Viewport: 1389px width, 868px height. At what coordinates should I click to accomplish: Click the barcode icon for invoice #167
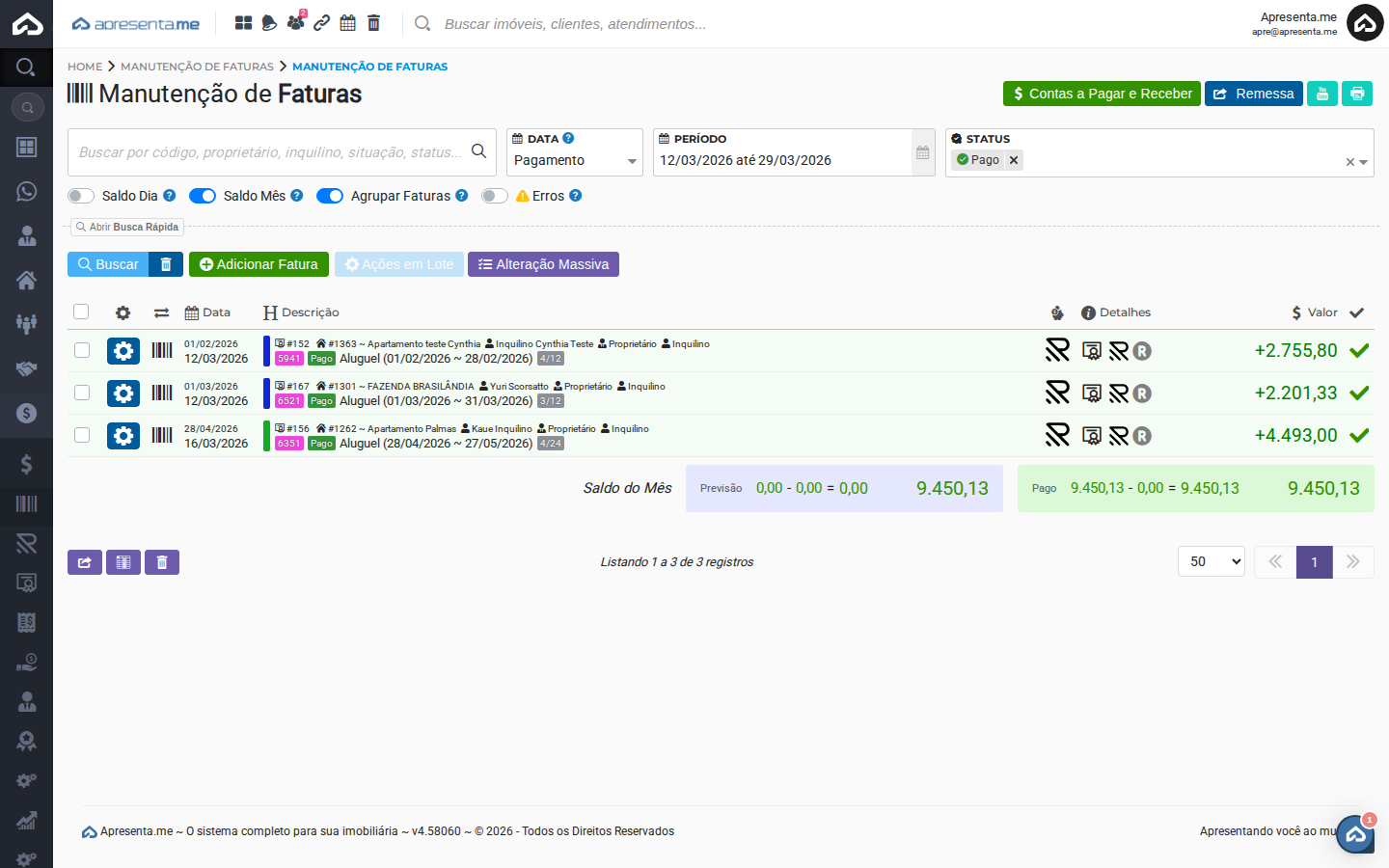[x=162, y=393]
